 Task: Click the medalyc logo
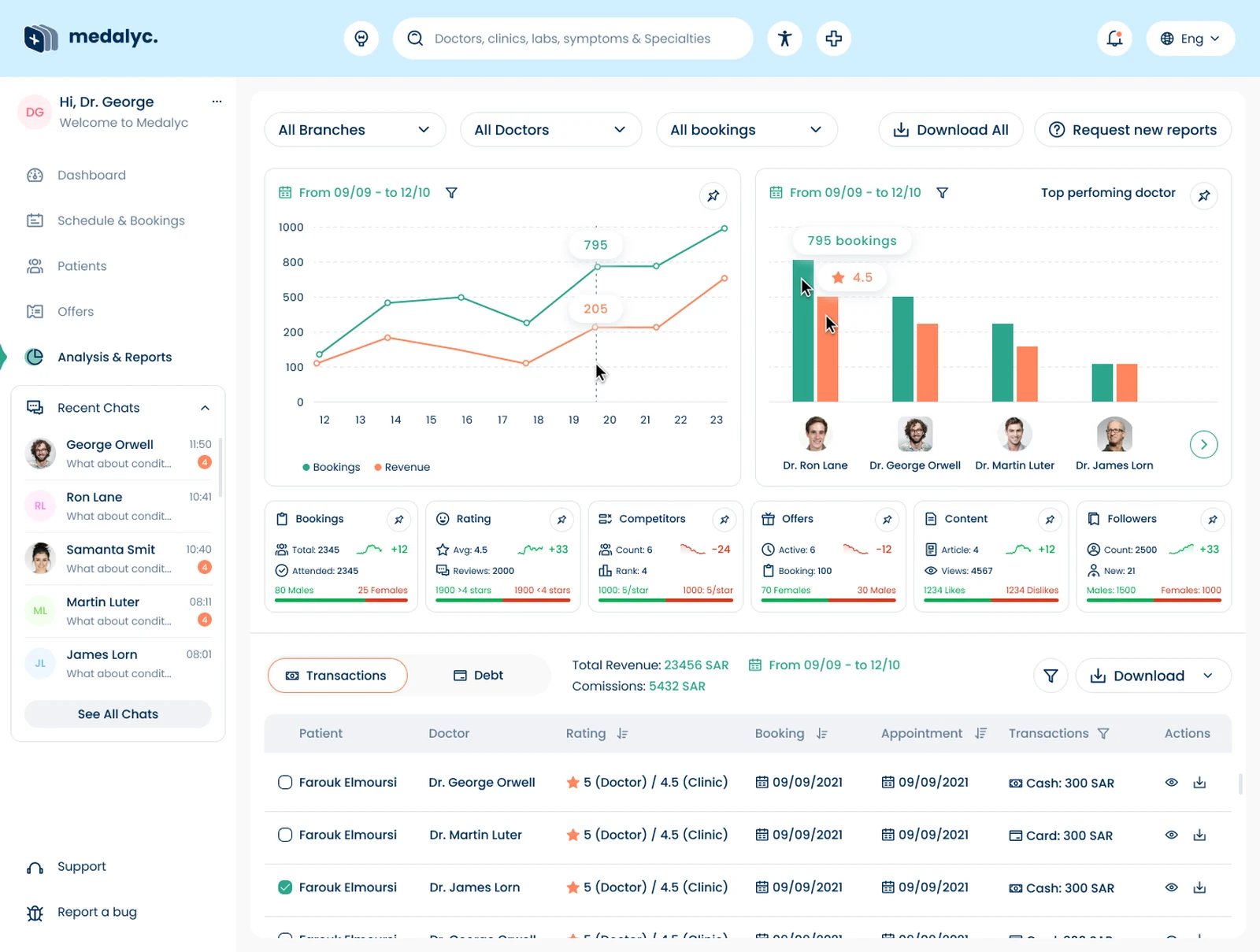91,37
